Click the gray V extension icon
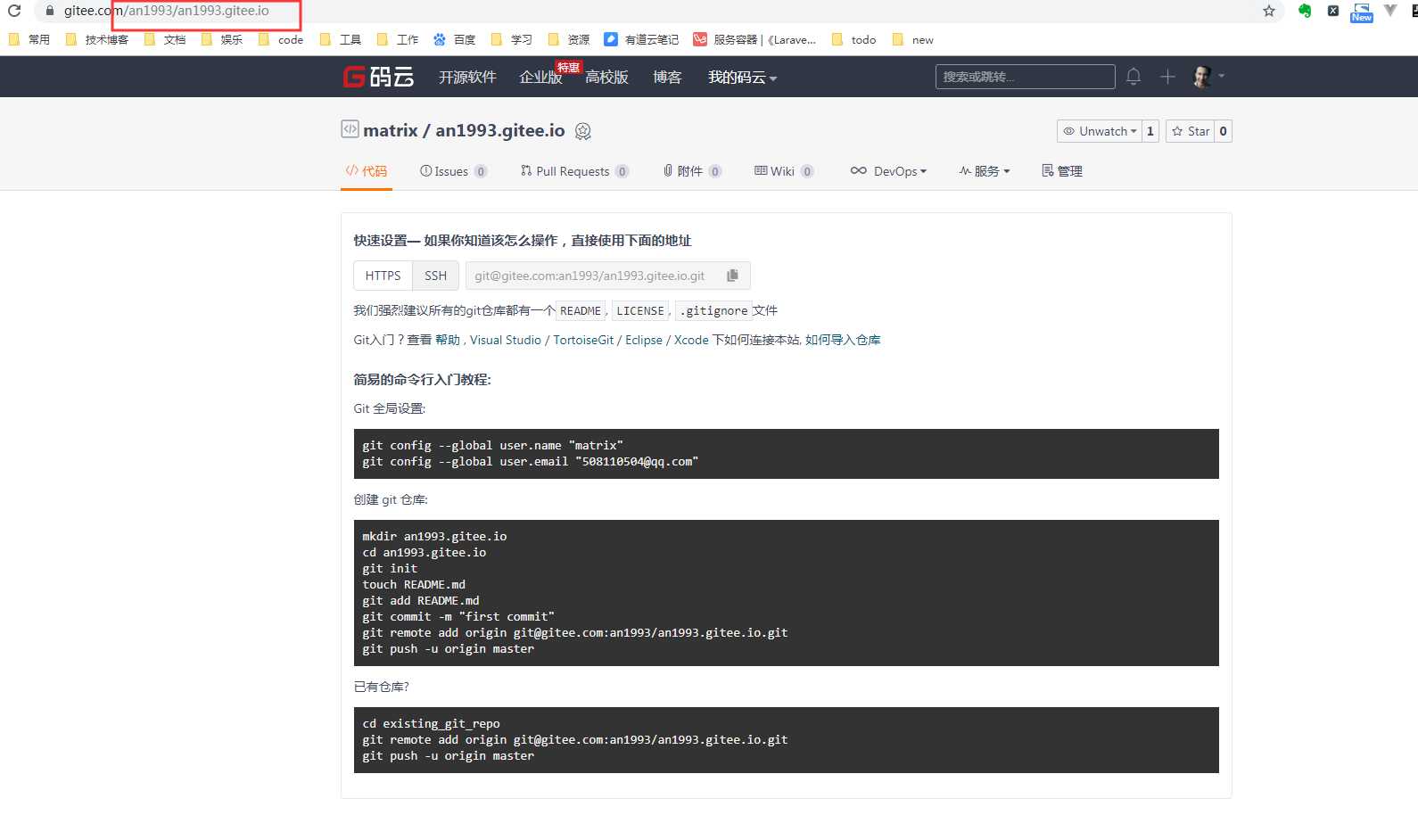1418x840 pixels. (1390, 11)
